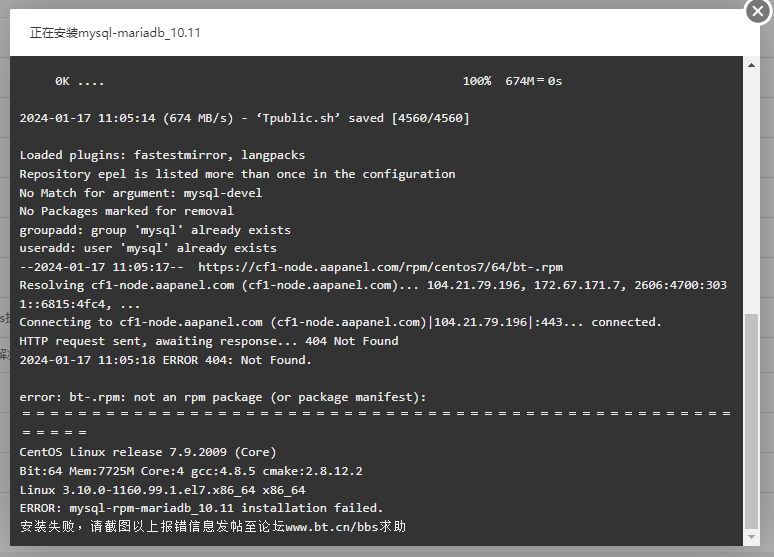Click the scrollbar up arrow
Viewport: 774px width, 557px height.
pyautogui.click(x=751, y=65)
